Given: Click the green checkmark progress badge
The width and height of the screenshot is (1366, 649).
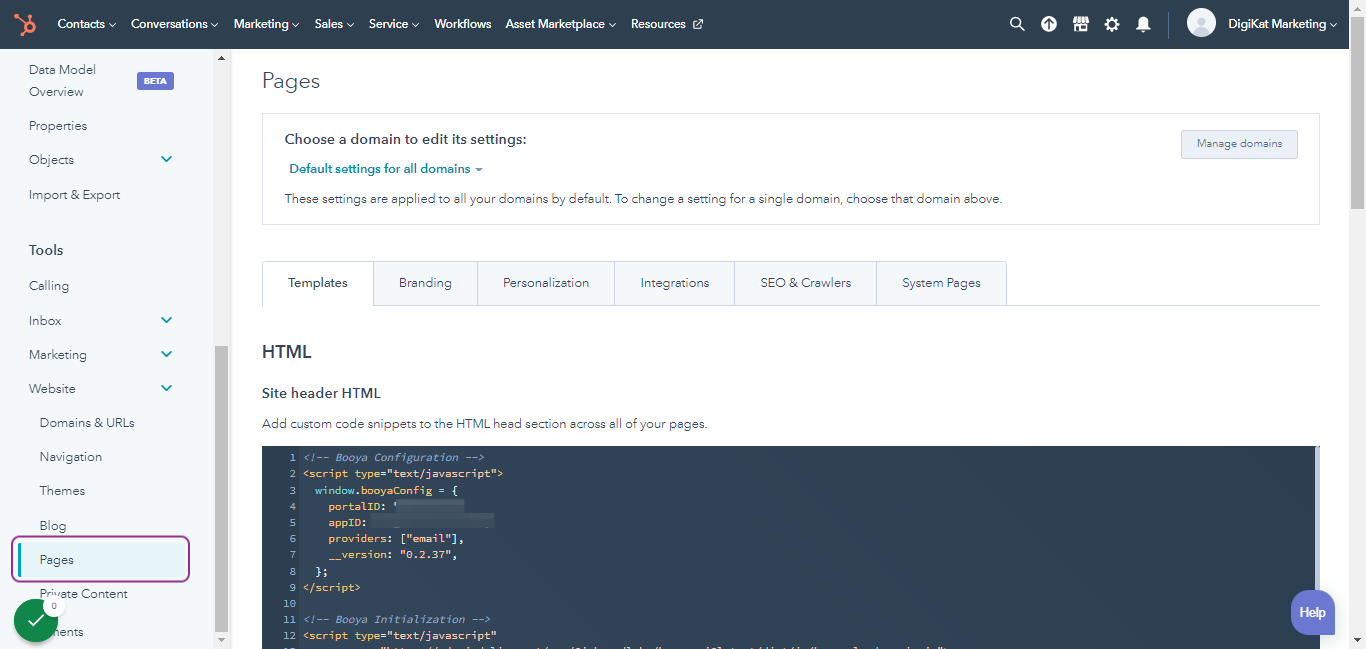Looking at the screenshot, I should [36, 621].
